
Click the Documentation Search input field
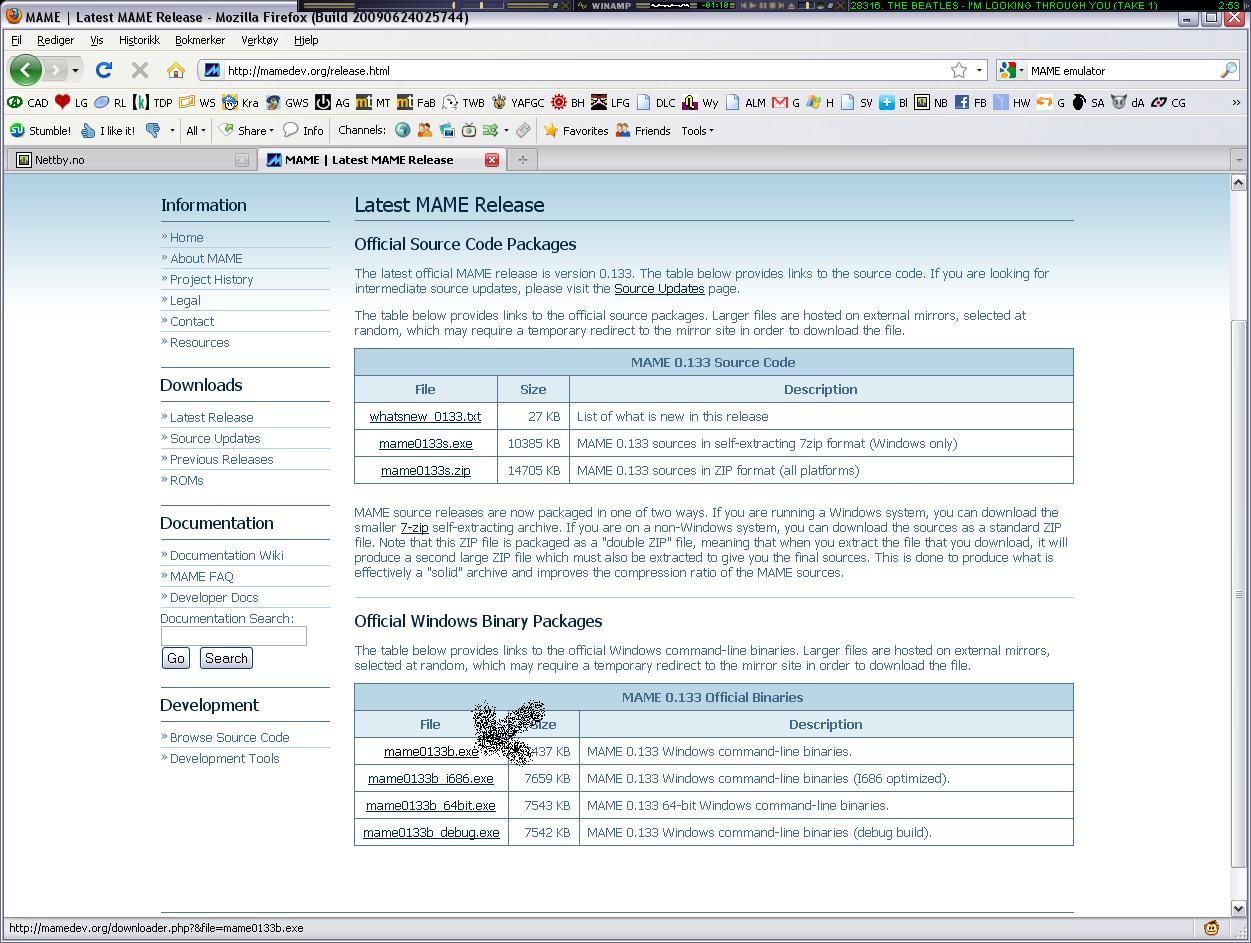point(234,636)
